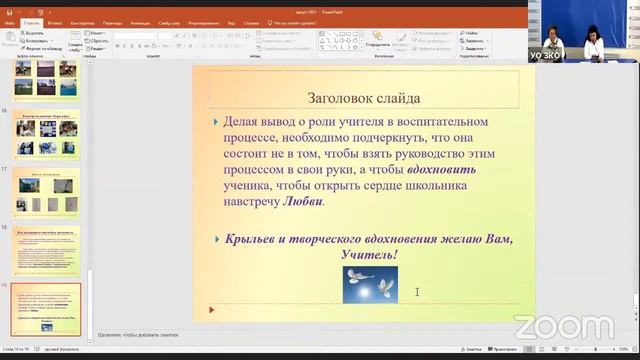Switch to slide sorter view icon
Image resolution: width=640 pixels, height=360 pixels.
542,349
